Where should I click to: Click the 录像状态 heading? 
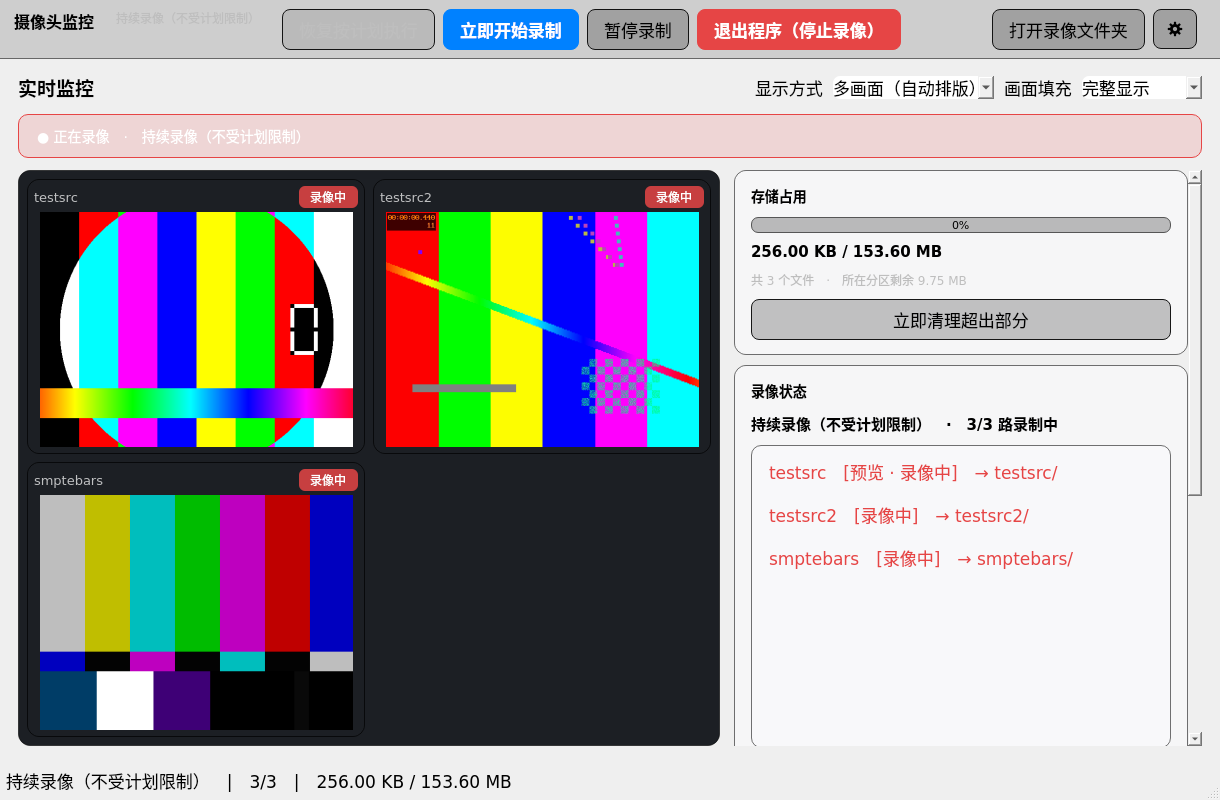(779, 392)
